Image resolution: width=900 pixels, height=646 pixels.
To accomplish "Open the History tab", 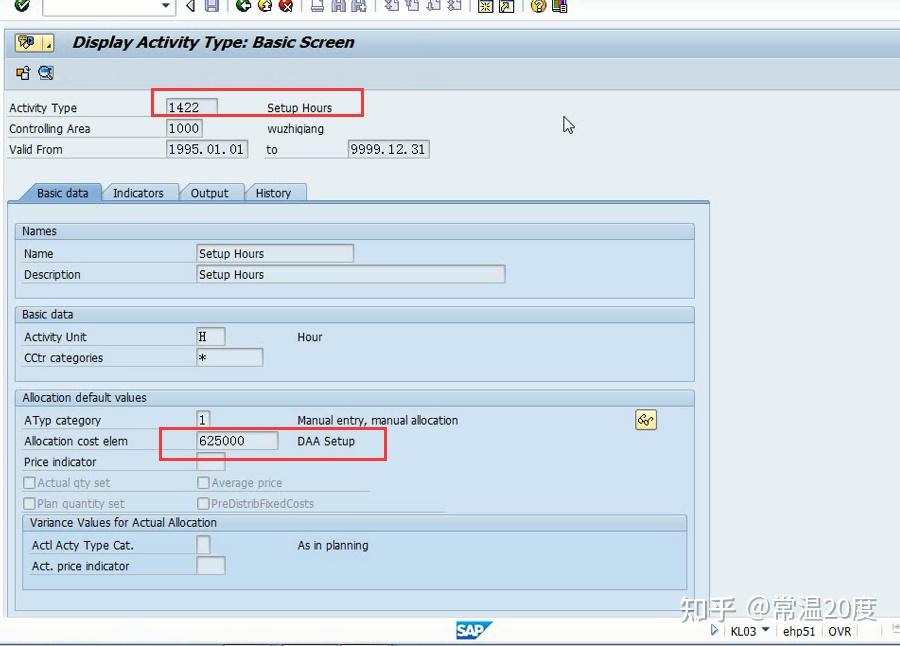I will click(x=276, y=192).
